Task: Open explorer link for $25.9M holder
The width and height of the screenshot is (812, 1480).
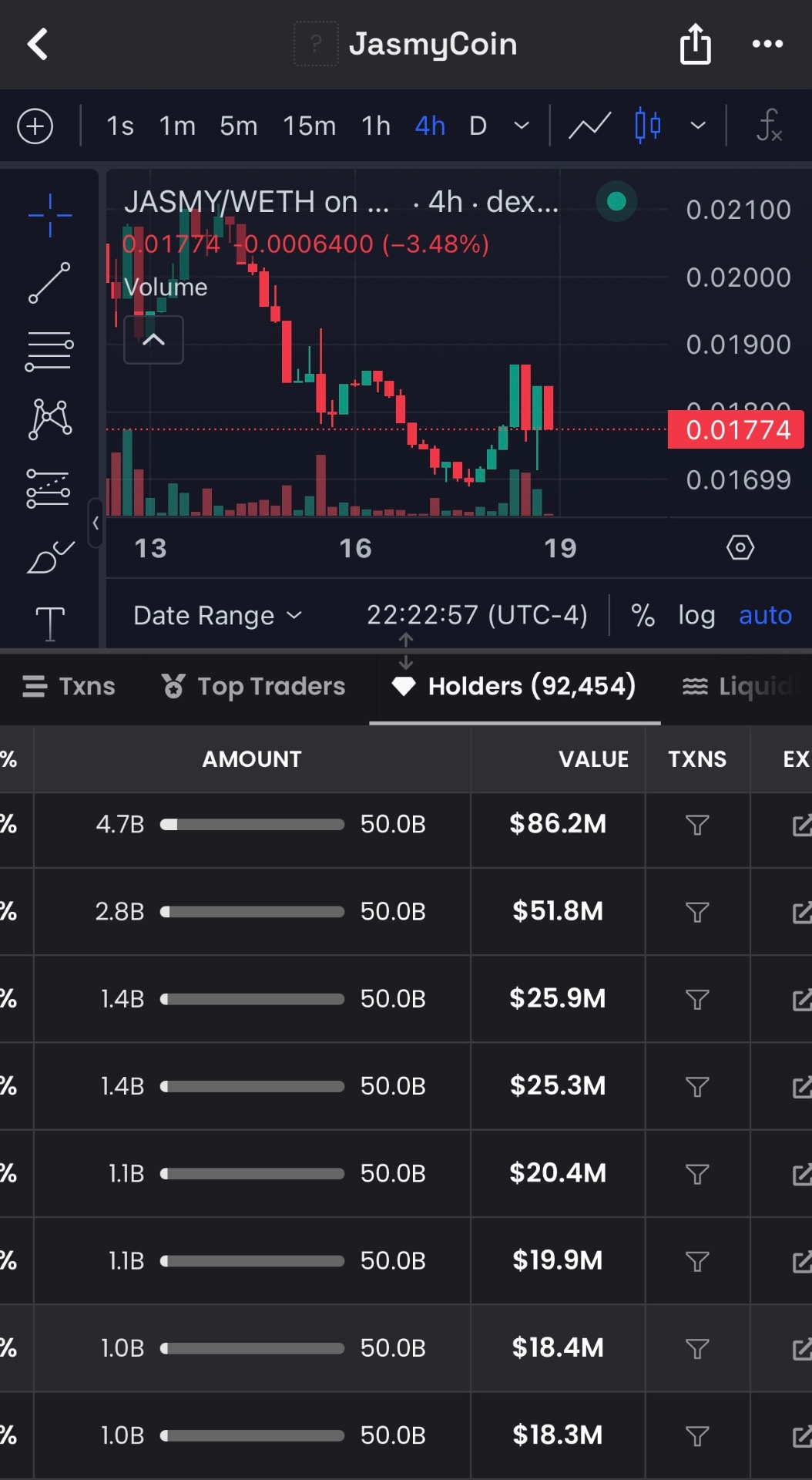Action: point(802,1000)
